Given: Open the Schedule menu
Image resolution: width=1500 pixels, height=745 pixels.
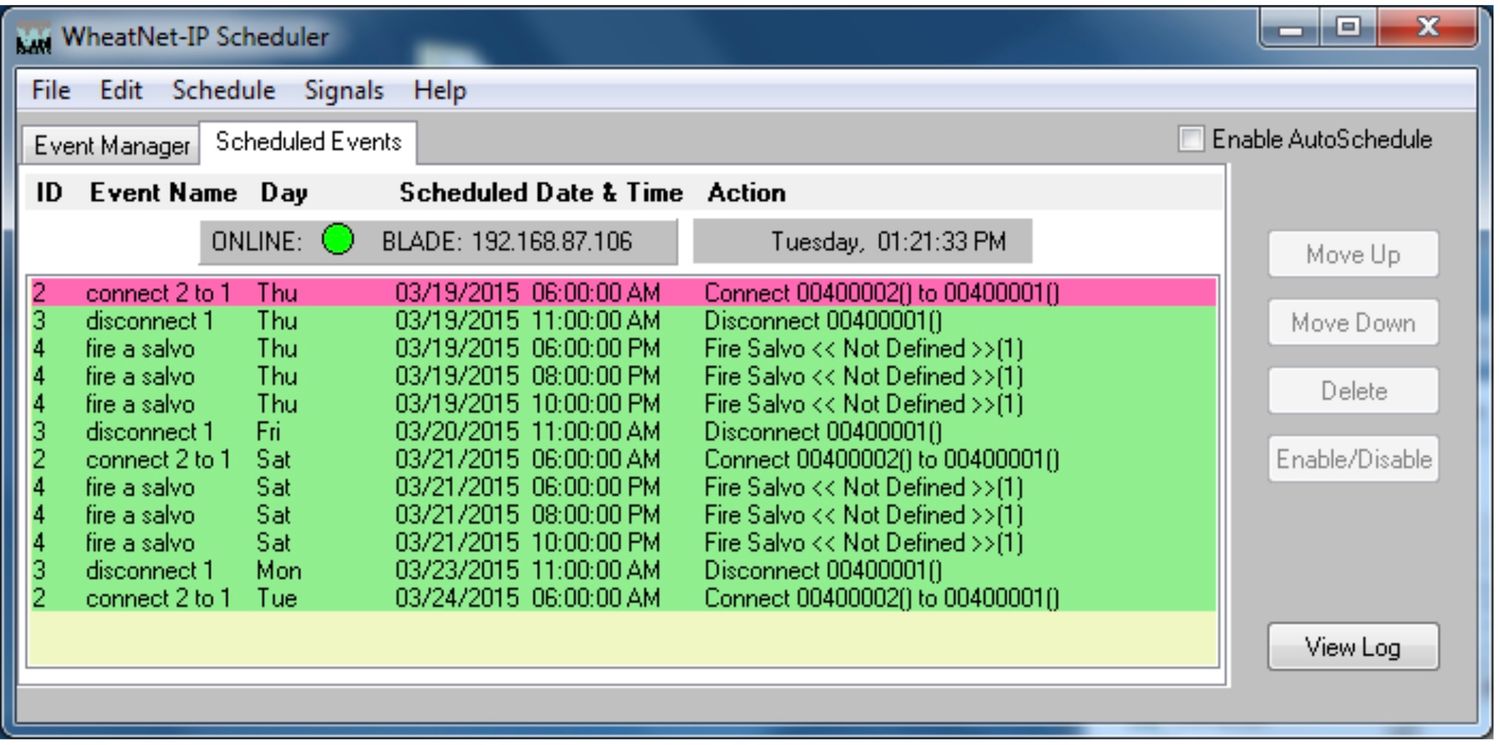Looking at the screenshot, I should (x=224, y=91).
